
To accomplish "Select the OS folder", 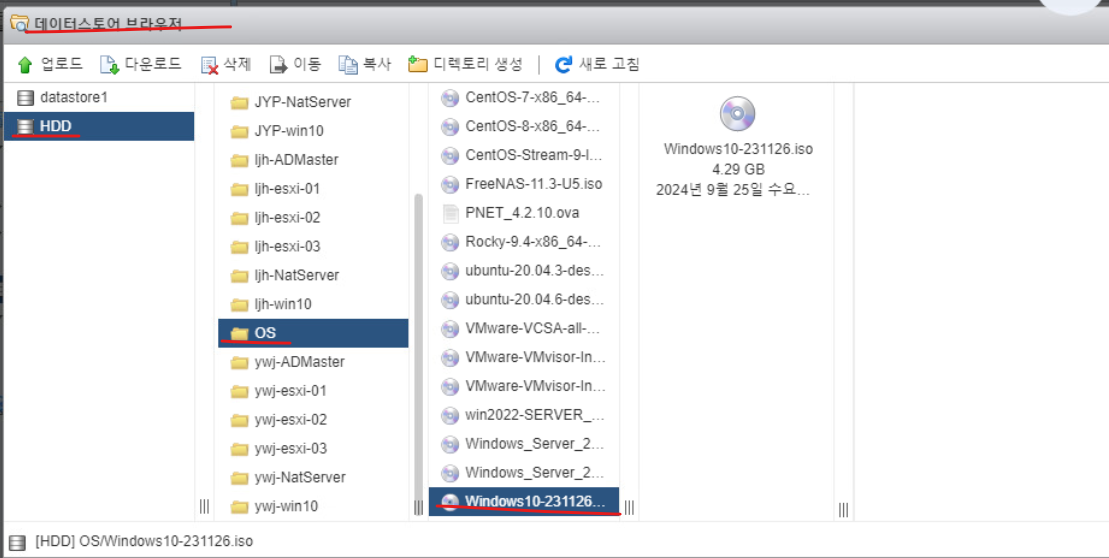I will point(313,333).
